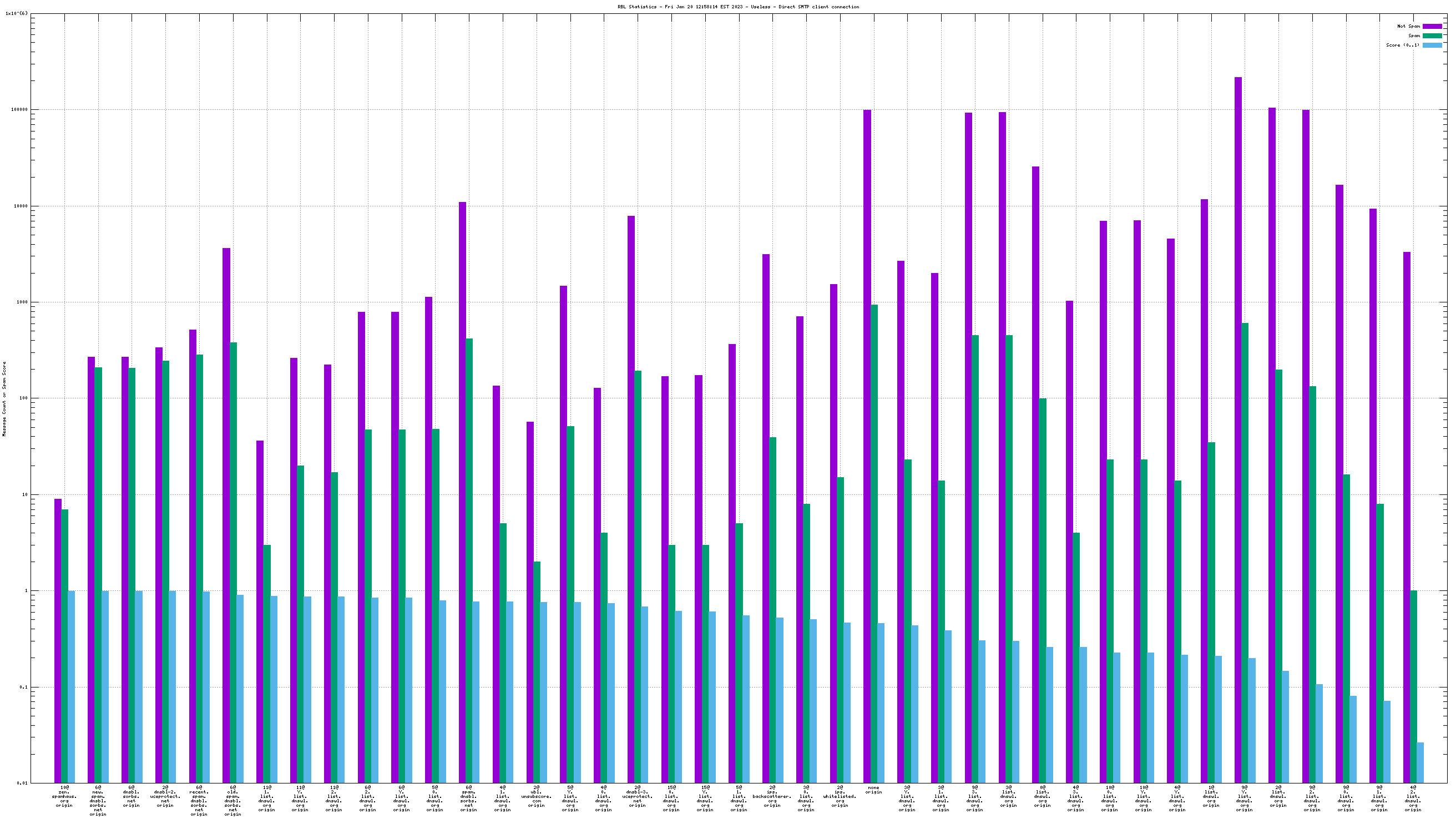Click the ips.whitelisted.org origin axis label
Image resolution: width=1456 pixels, height=819 pixels.
coord(840,796)
